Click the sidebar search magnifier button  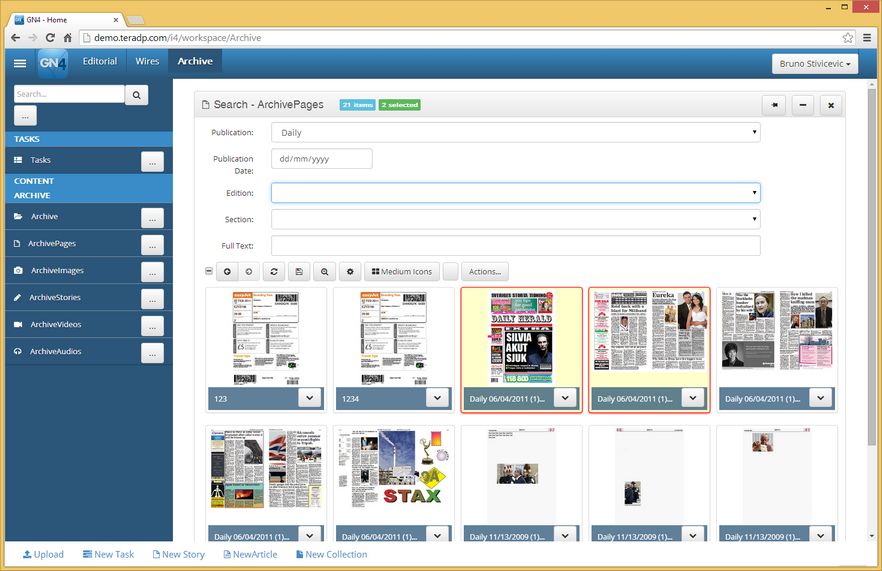137,95
